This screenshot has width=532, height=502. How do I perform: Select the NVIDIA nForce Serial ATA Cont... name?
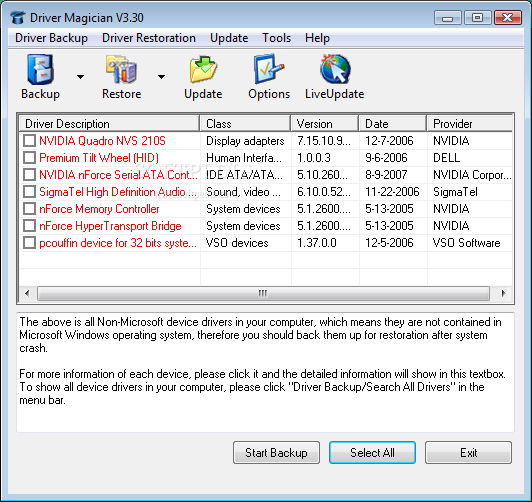(x=118, y=175)
